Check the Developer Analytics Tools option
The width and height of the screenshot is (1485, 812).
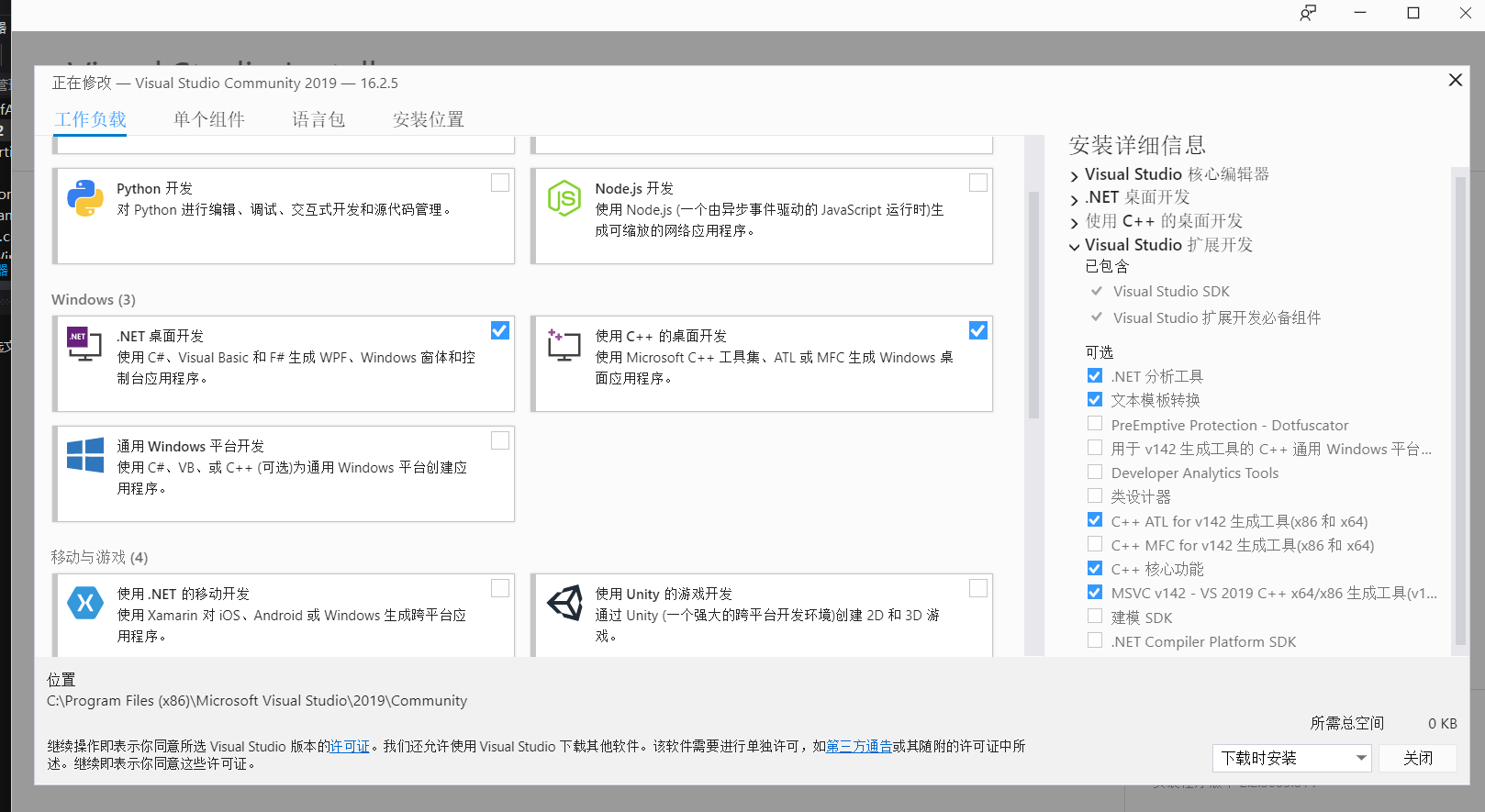coord(1095,472)
